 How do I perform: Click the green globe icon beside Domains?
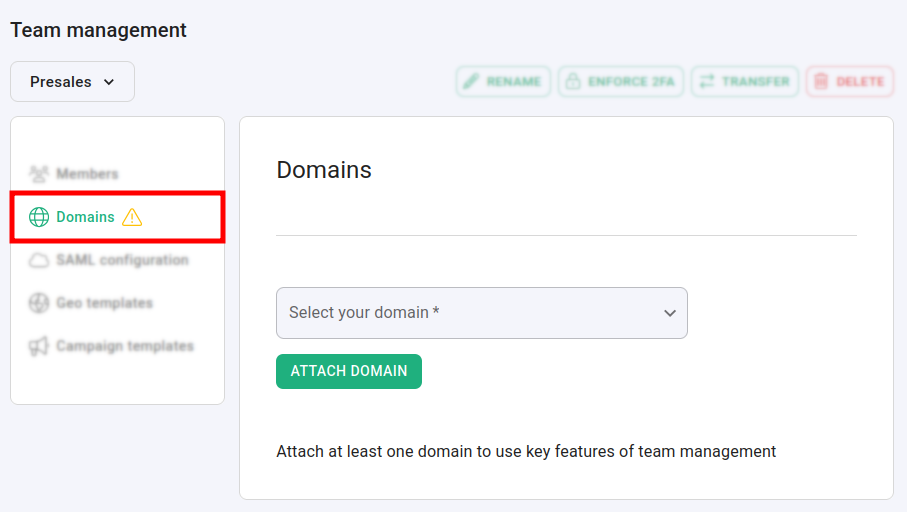[39, 217]
